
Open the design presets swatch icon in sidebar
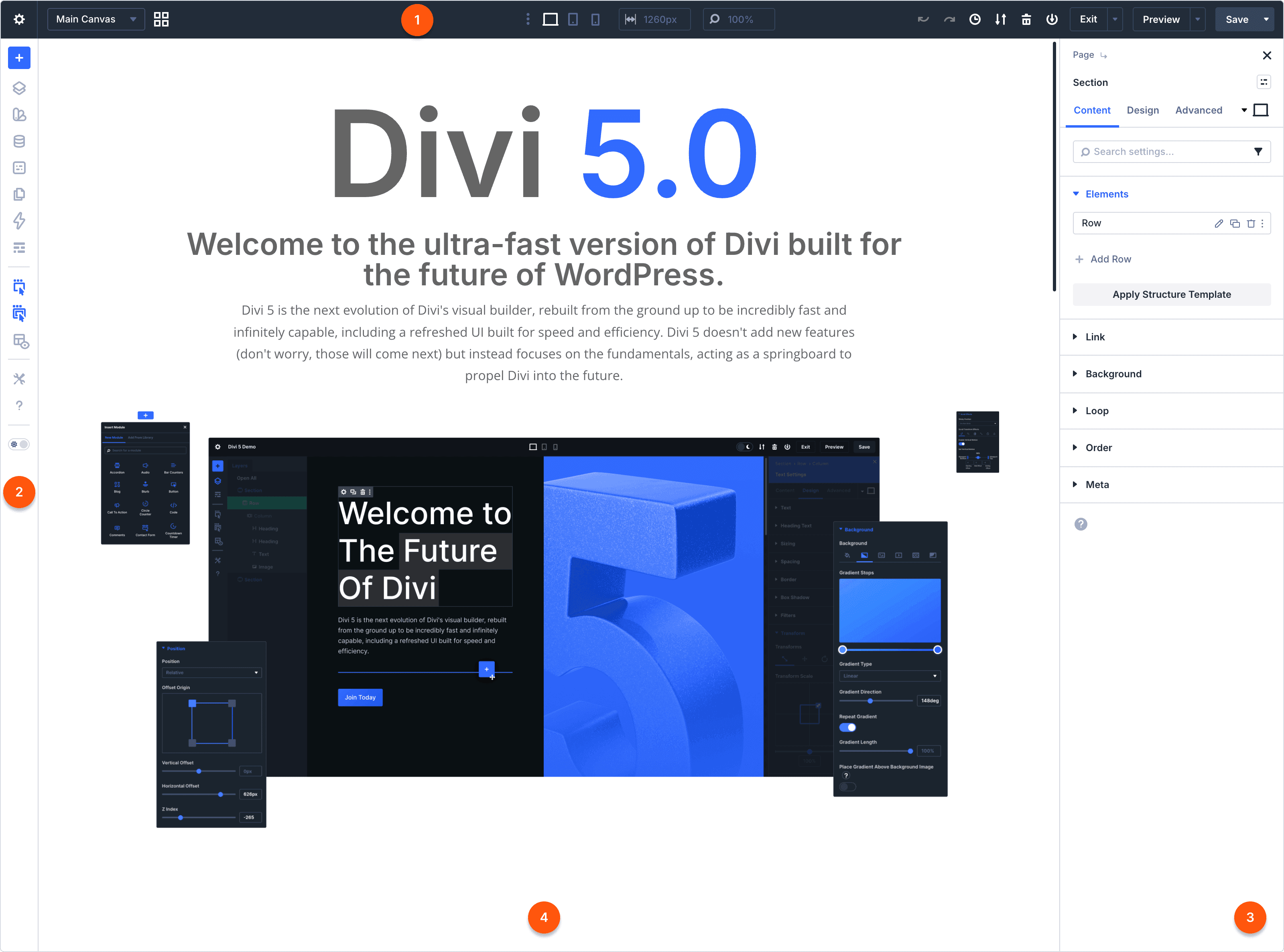[x=19, y=115]
